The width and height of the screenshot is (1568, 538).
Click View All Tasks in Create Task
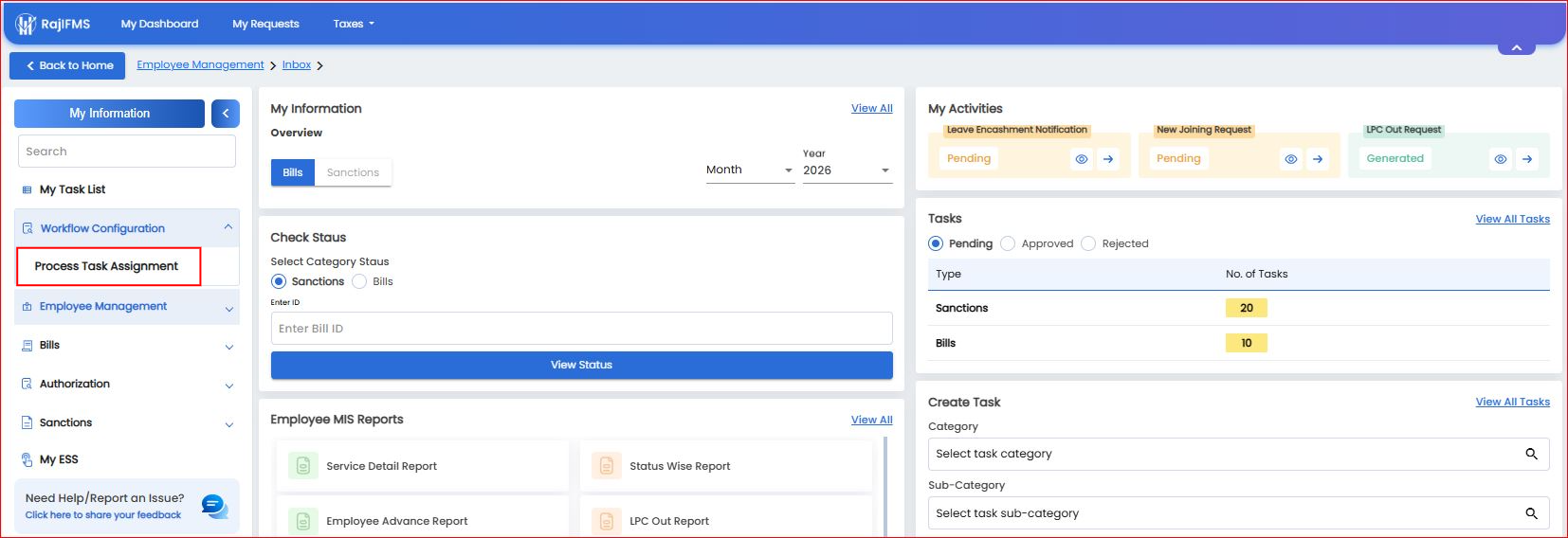click(x=1513, y=402)
